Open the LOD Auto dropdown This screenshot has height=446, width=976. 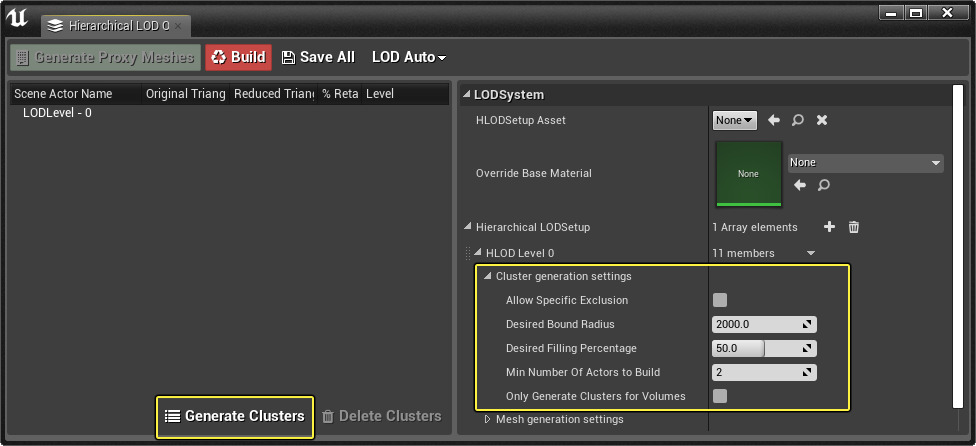[x=409, y=57]
